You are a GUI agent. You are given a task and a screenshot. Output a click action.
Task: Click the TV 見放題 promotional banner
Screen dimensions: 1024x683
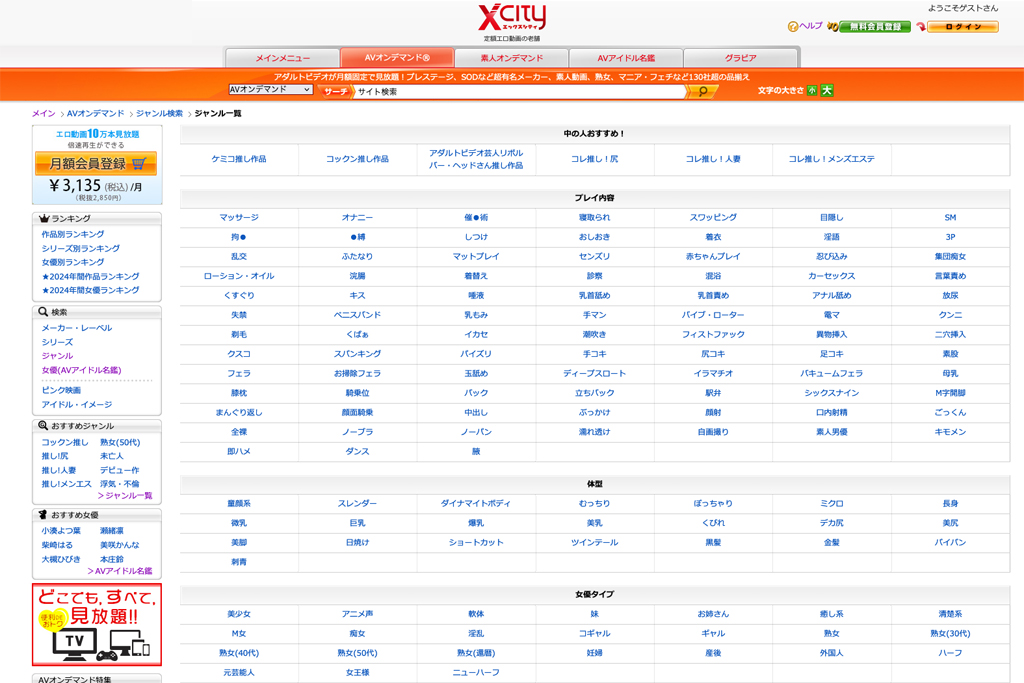click(96, 625)
